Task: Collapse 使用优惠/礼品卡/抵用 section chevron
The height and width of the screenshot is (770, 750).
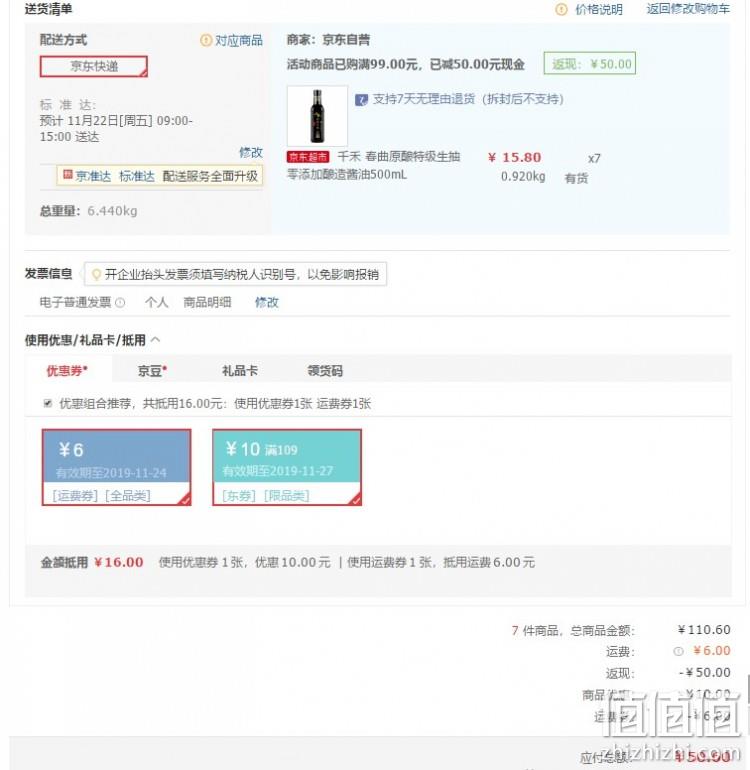Action: (156, 340)
